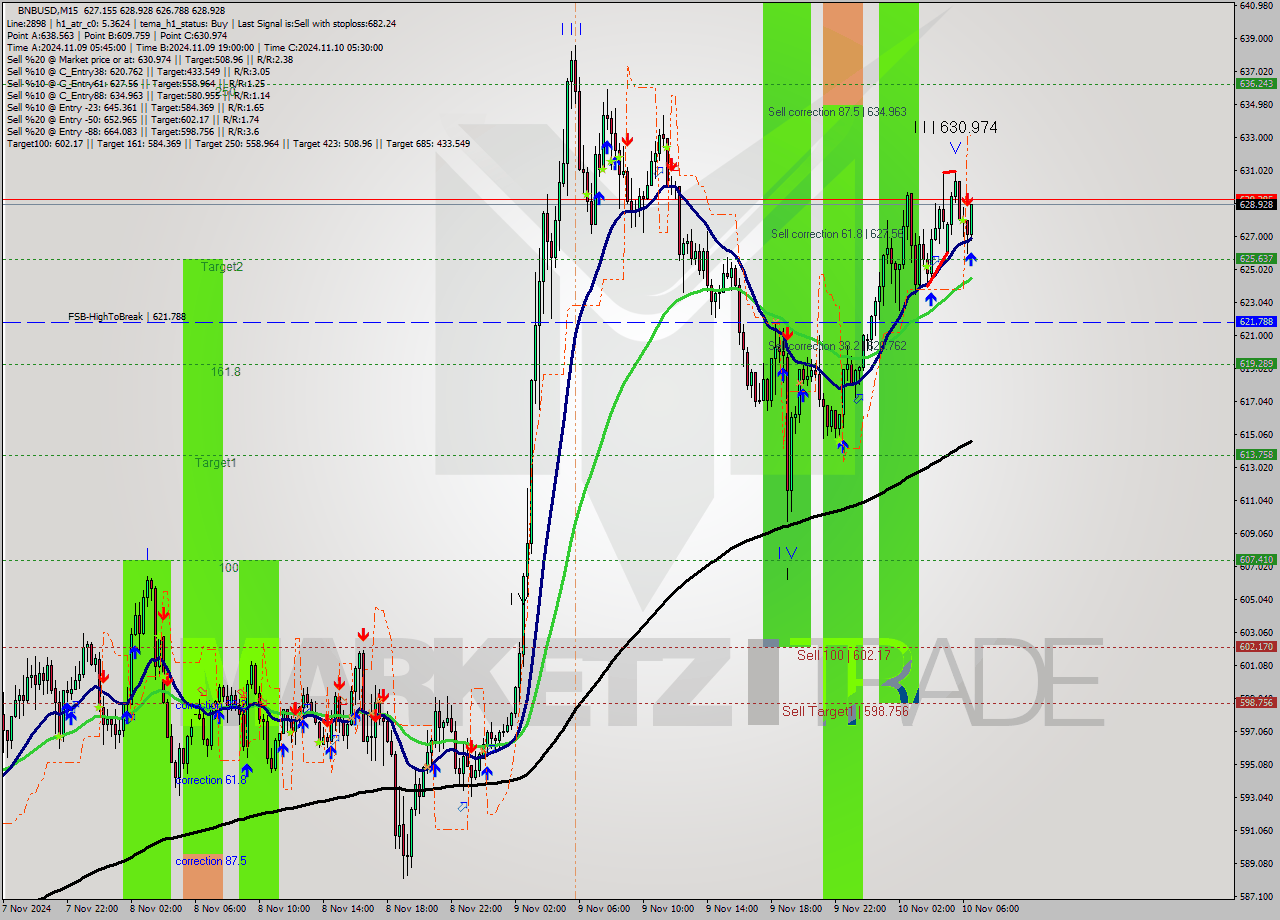The width and height of the screenshot is (1280, 920).
Task: Click the BNBUSD,M15 symbol title
Action: pos(49,10)
